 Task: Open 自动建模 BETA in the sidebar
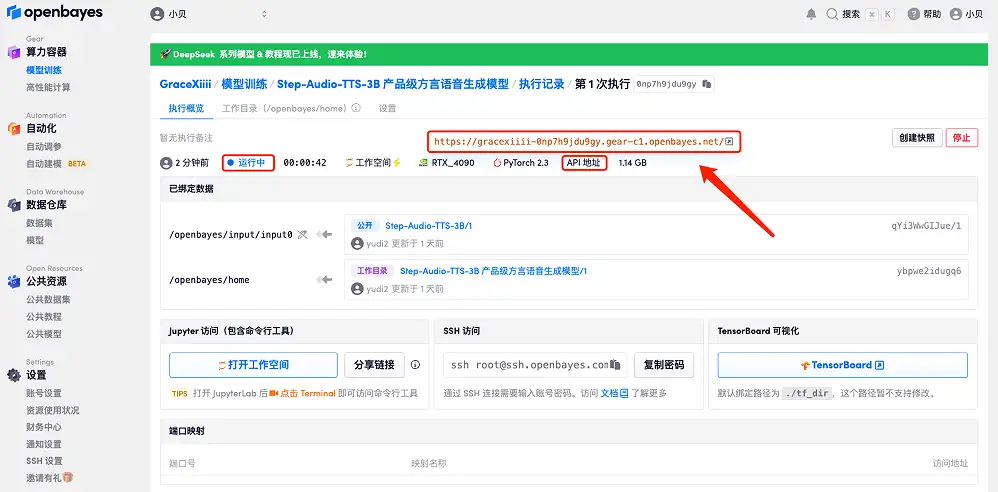(x=56, y=164)
